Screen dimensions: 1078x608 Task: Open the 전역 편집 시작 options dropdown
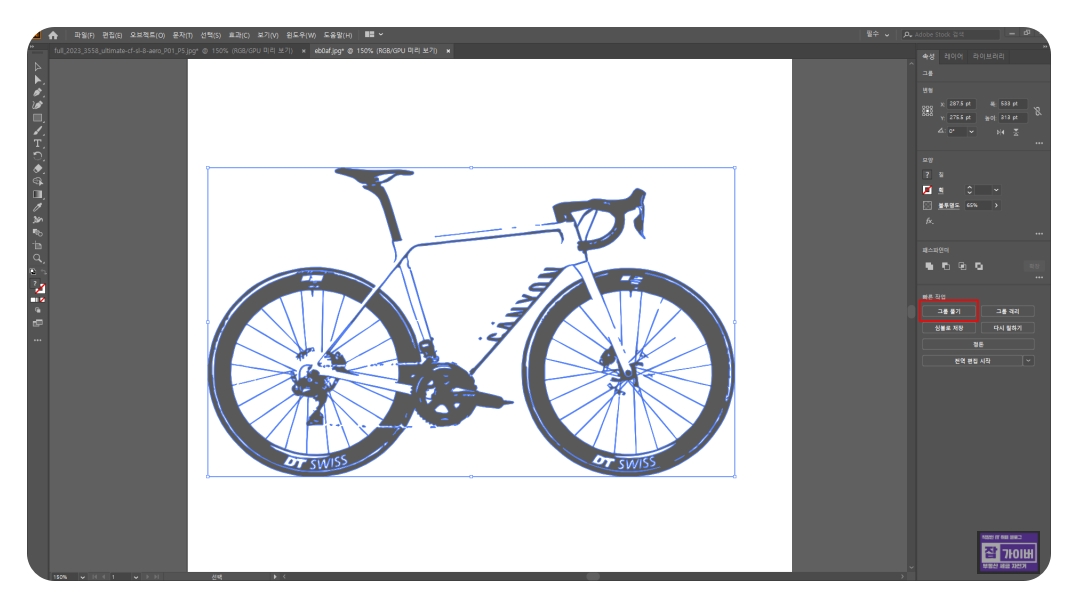[1028, 360]
